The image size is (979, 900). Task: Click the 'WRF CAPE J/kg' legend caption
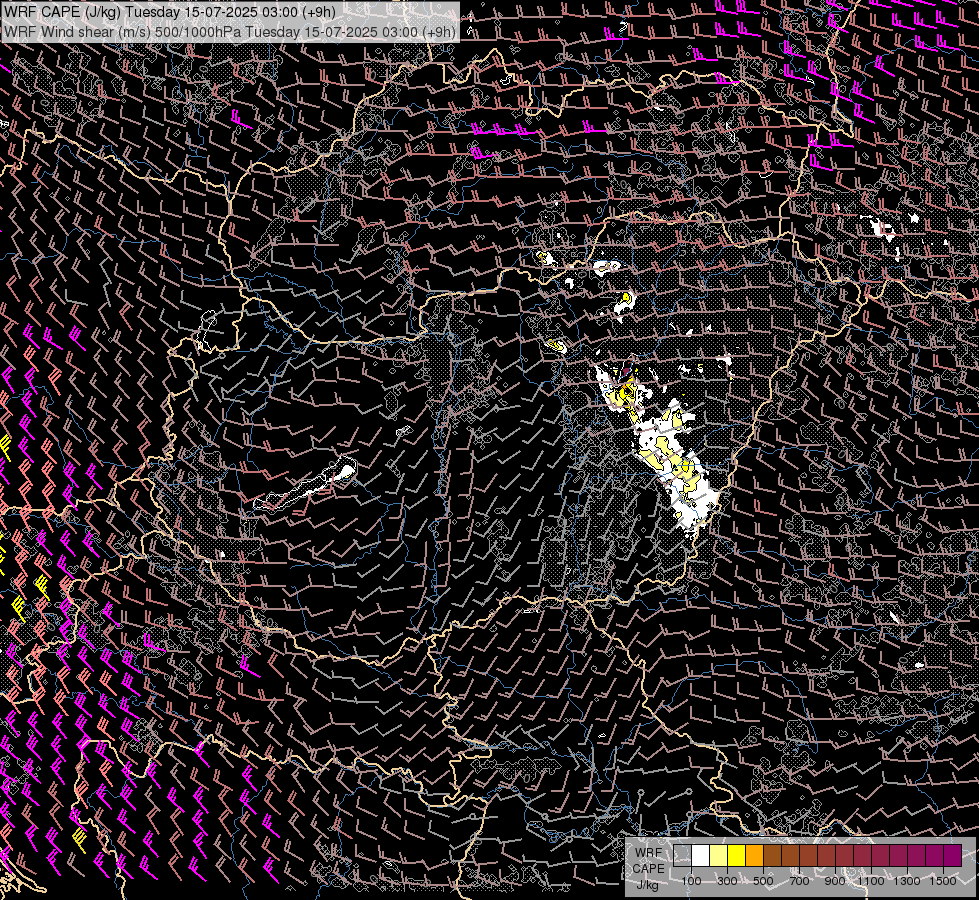(x=649, y=869)
